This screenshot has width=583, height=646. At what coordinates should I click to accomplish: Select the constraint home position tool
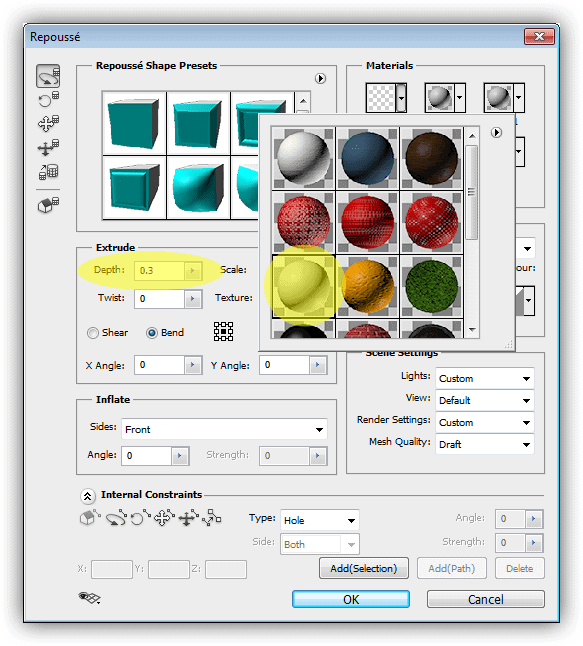(x=90, y=517)
